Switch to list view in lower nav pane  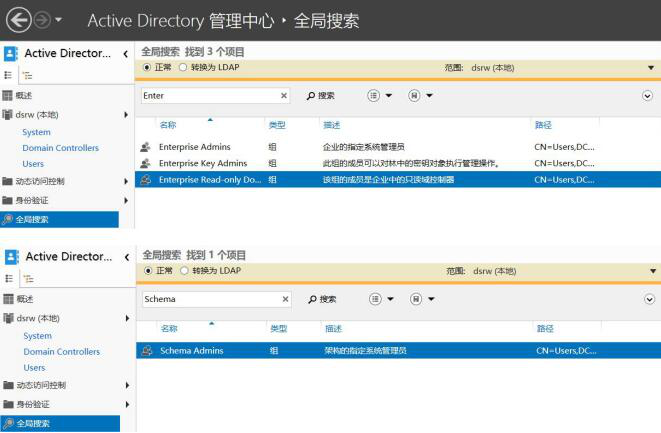click(9, 279)
